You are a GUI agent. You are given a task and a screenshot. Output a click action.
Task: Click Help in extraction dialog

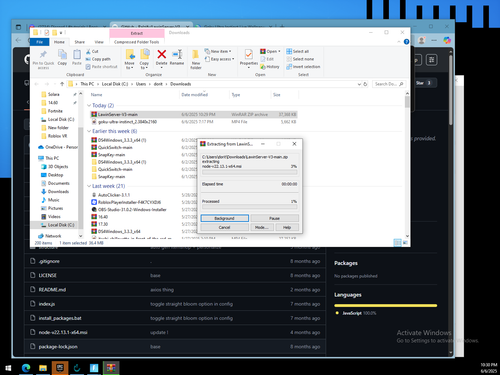pyautogui.click(x=287, y=227)
